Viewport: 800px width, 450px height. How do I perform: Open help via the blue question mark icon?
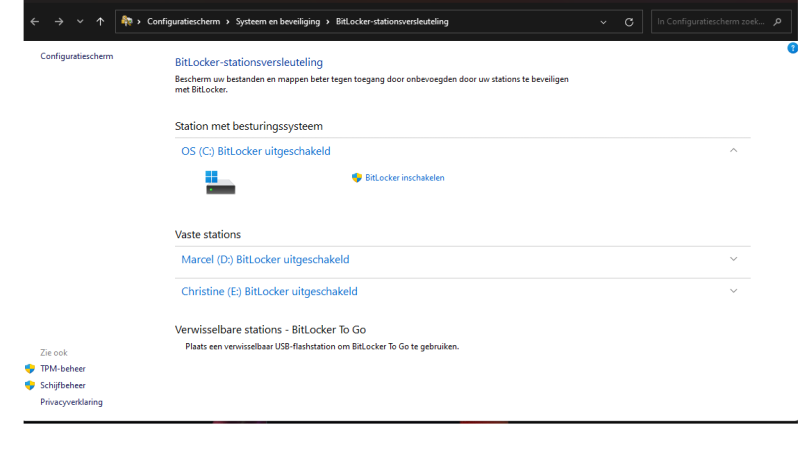point(793,48)
